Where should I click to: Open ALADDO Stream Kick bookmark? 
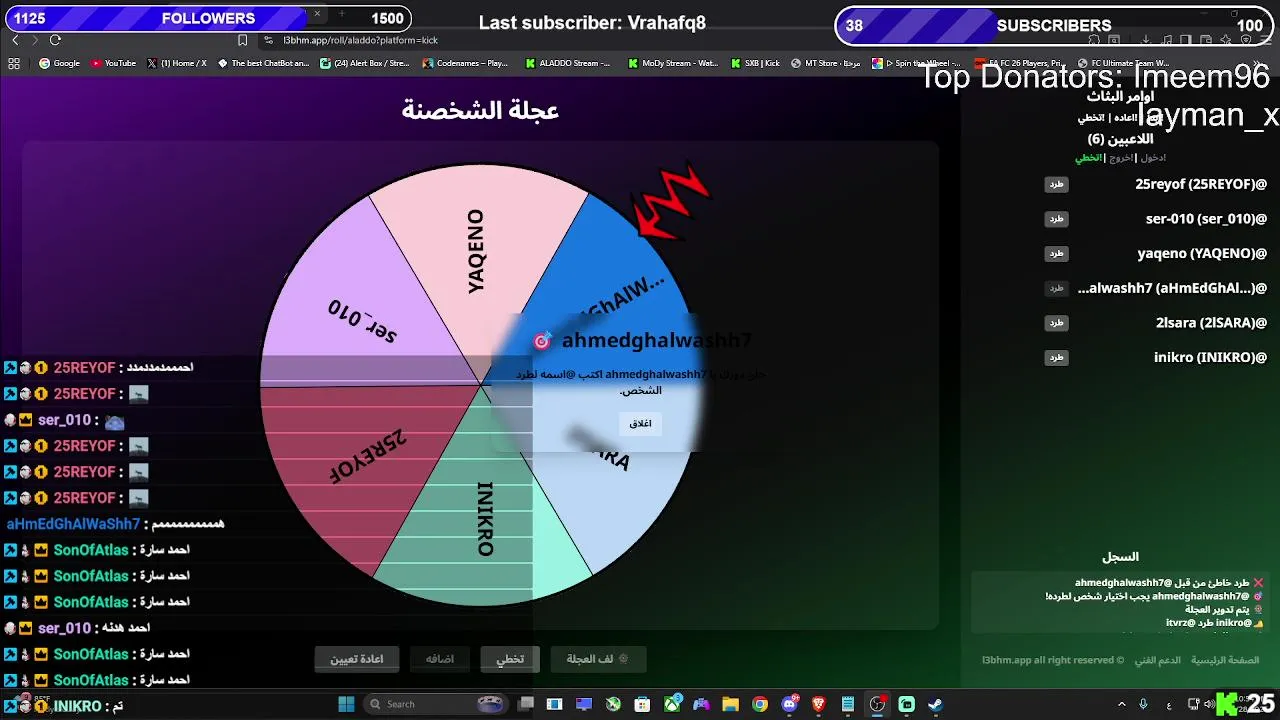tap(568, 63)
